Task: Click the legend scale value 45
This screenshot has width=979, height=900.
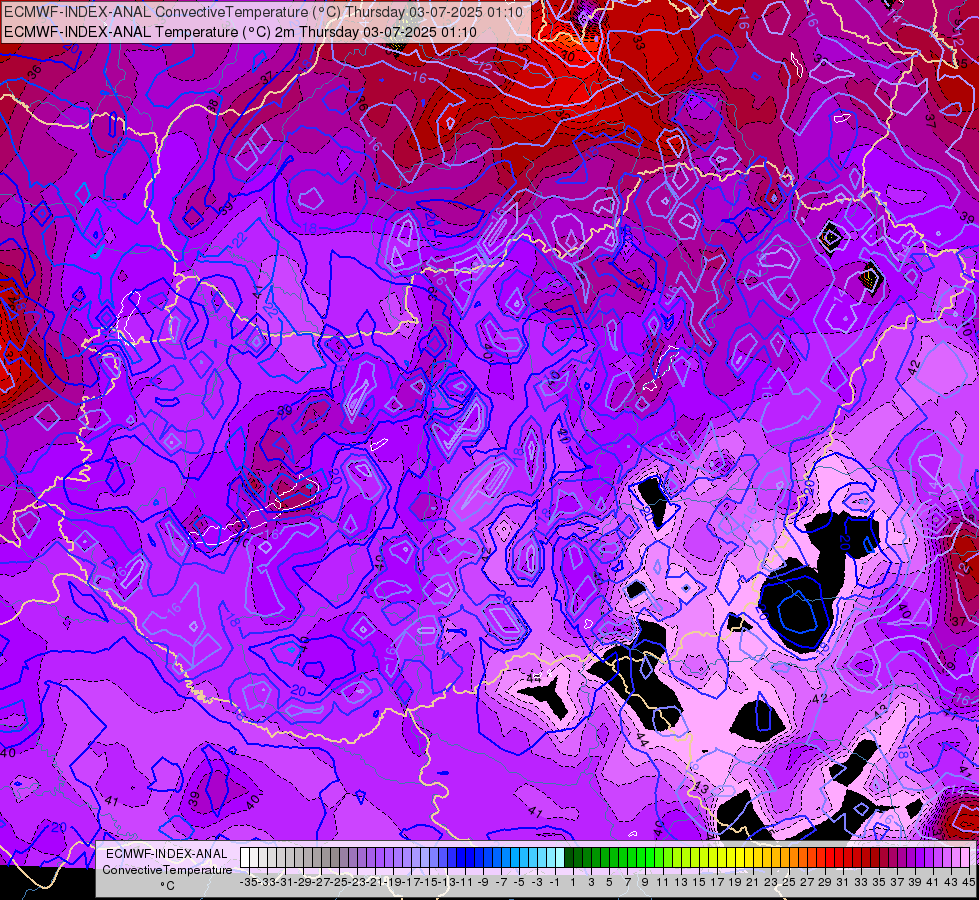Action: click(x=968, y=882)
